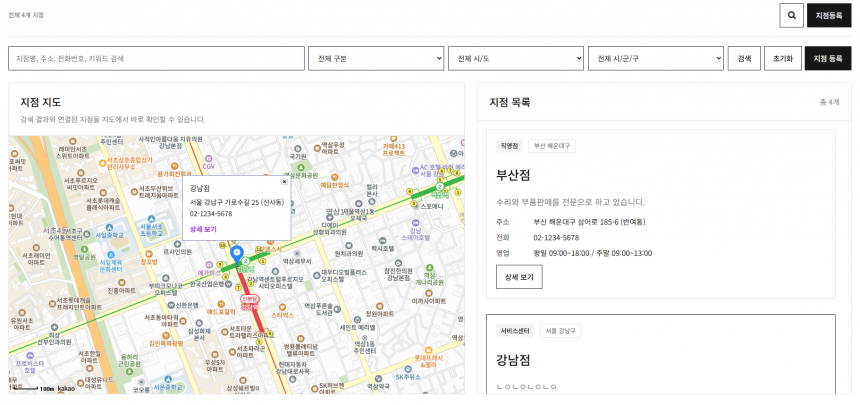Image resolution: width=860 pixels, height=405 pixels.
Task: Click 전체 4개 지점 text at top
Action: pyautogui.click(x=26, y=15)
